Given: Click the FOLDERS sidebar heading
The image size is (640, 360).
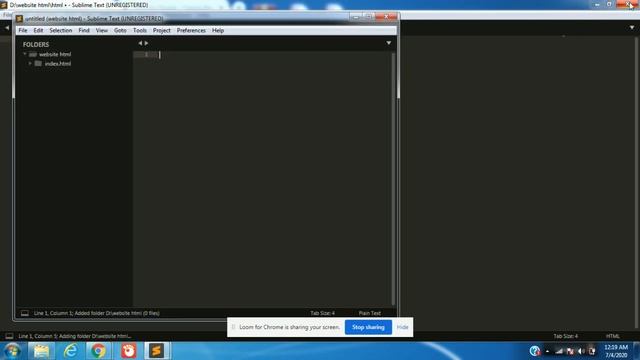Looking at the screenshot, I should (x=36, y=44).
